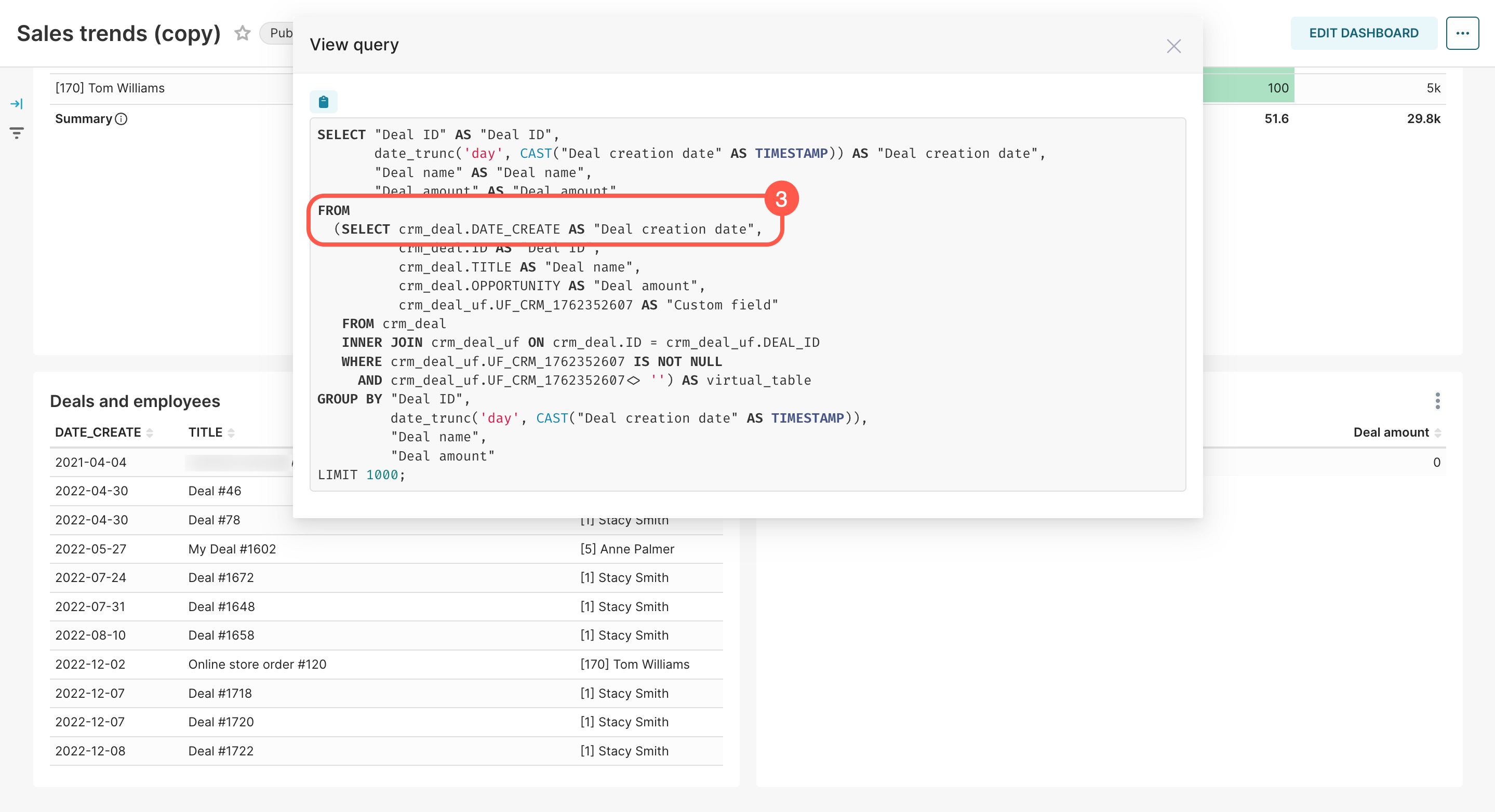Click the Online store order #120 cell
This screenshot has width=1495, height=812.
tap(257, 665)
